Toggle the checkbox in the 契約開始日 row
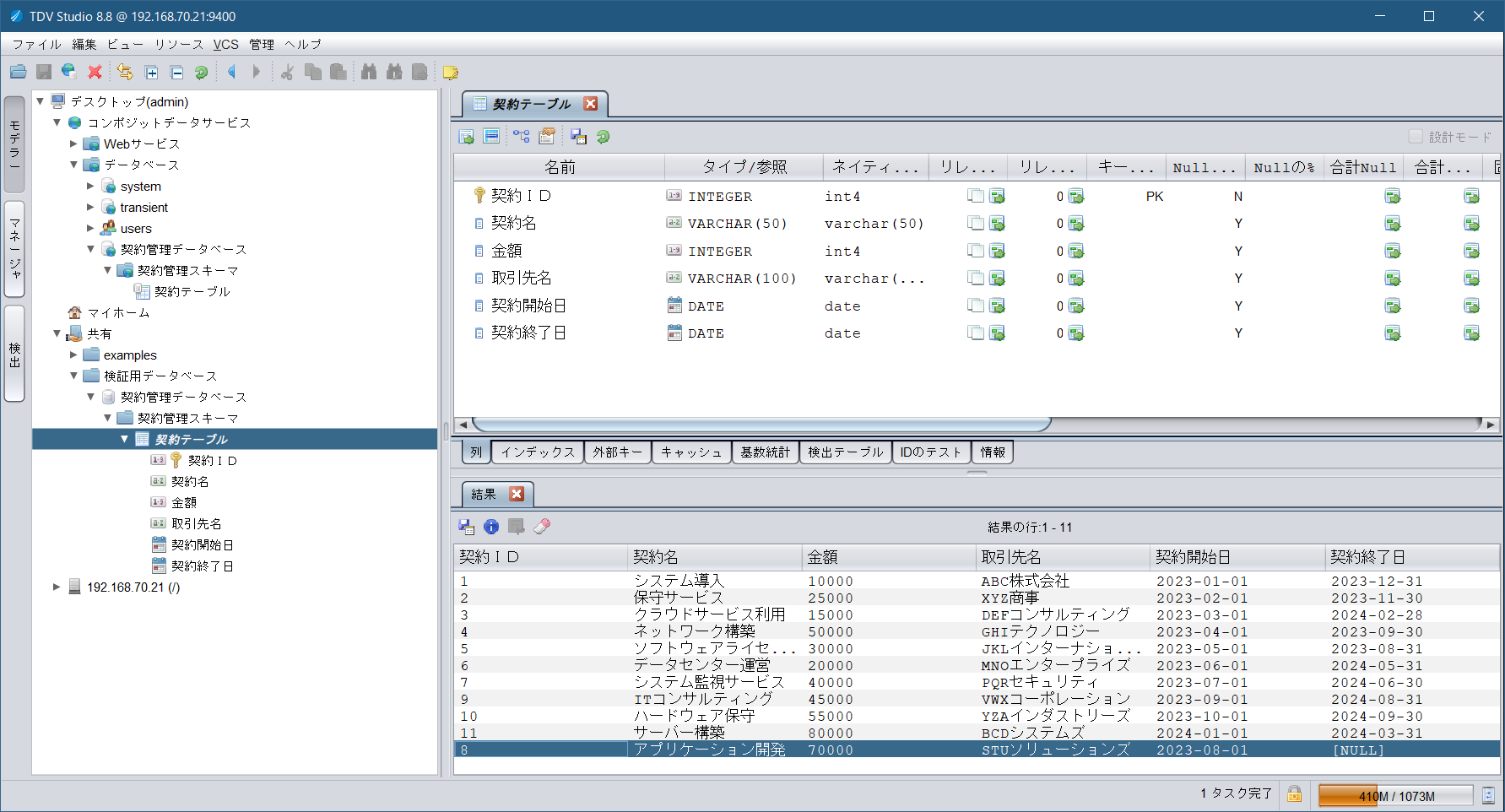Image resolution: width=1505 pixels, height=812 pixels. coord(976,306)
